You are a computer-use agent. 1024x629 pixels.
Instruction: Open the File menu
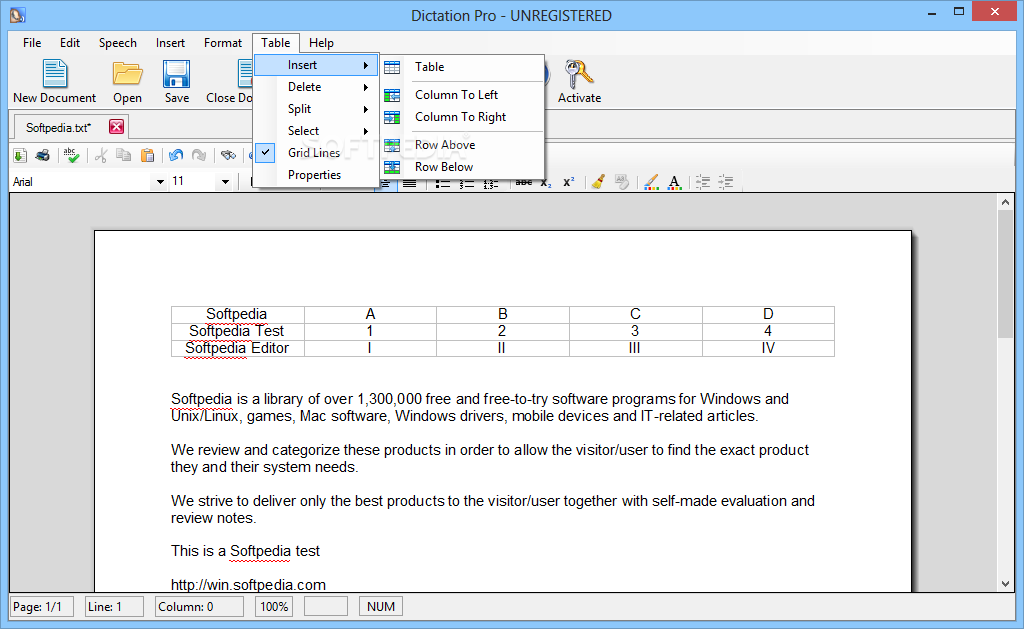pyautogui.click(x=32, y=43)
